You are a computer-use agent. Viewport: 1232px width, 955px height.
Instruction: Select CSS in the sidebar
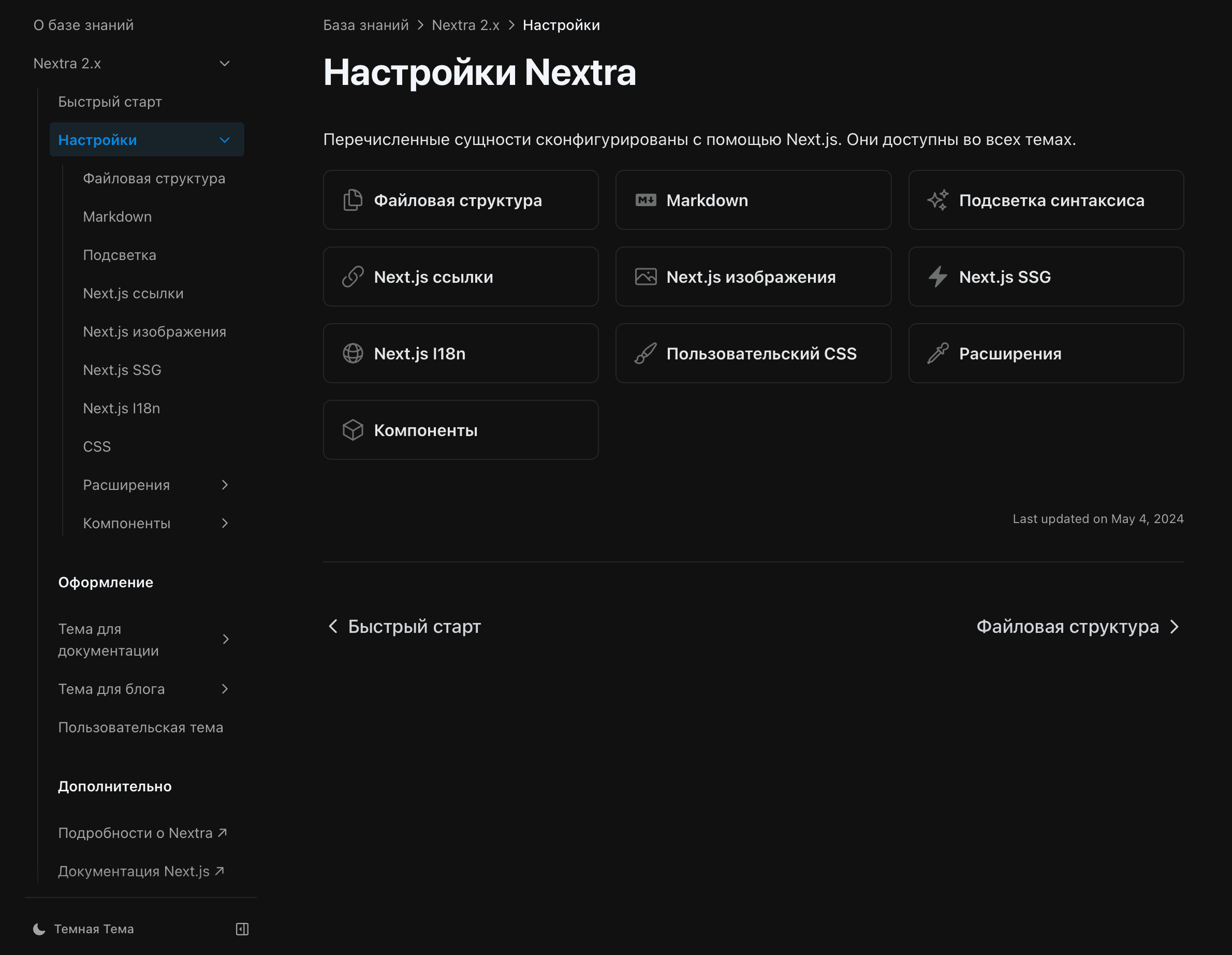[x=97, y=446]
